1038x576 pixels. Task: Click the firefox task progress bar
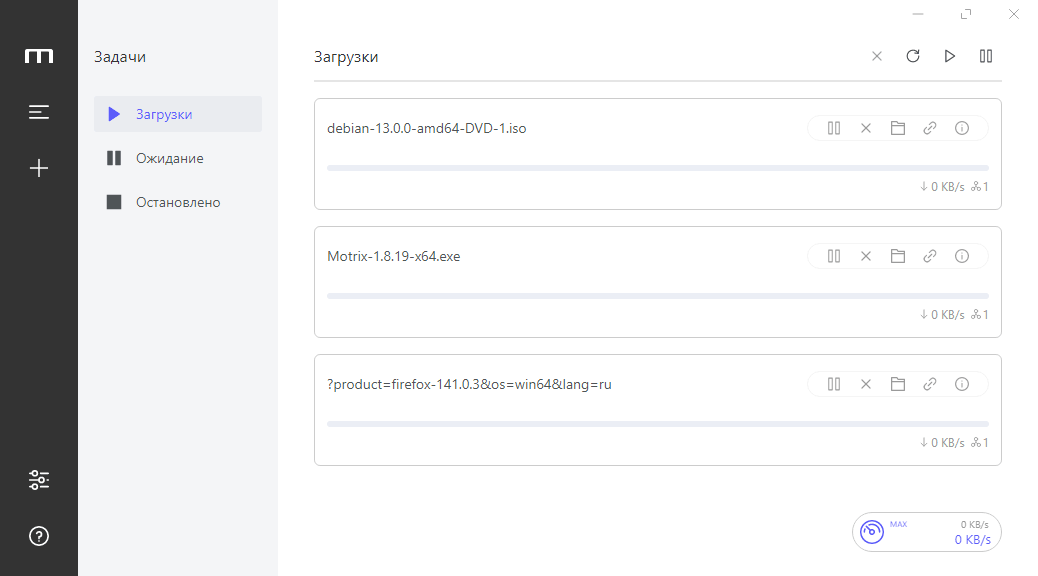pos(658,424)
